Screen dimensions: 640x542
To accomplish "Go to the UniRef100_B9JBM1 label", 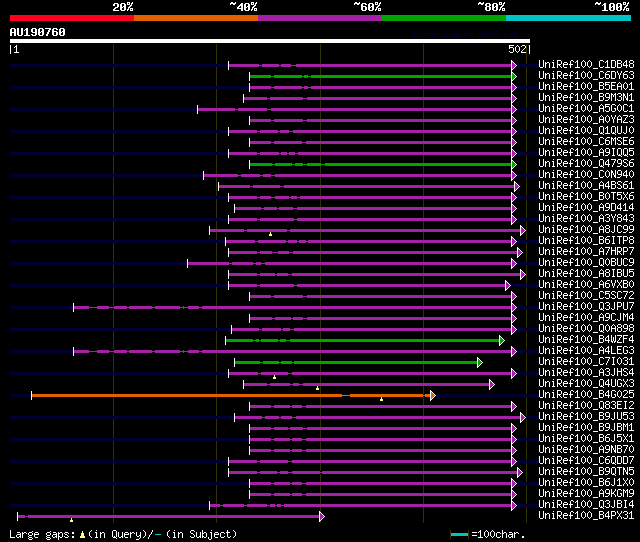I will 586,428.
